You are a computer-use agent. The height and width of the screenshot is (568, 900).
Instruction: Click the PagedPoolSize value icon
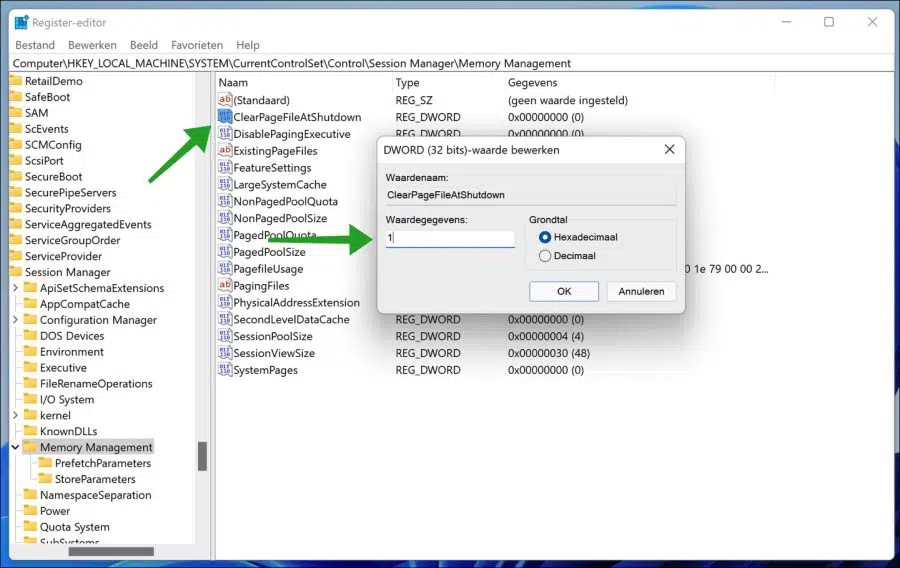tap(225, 252)
